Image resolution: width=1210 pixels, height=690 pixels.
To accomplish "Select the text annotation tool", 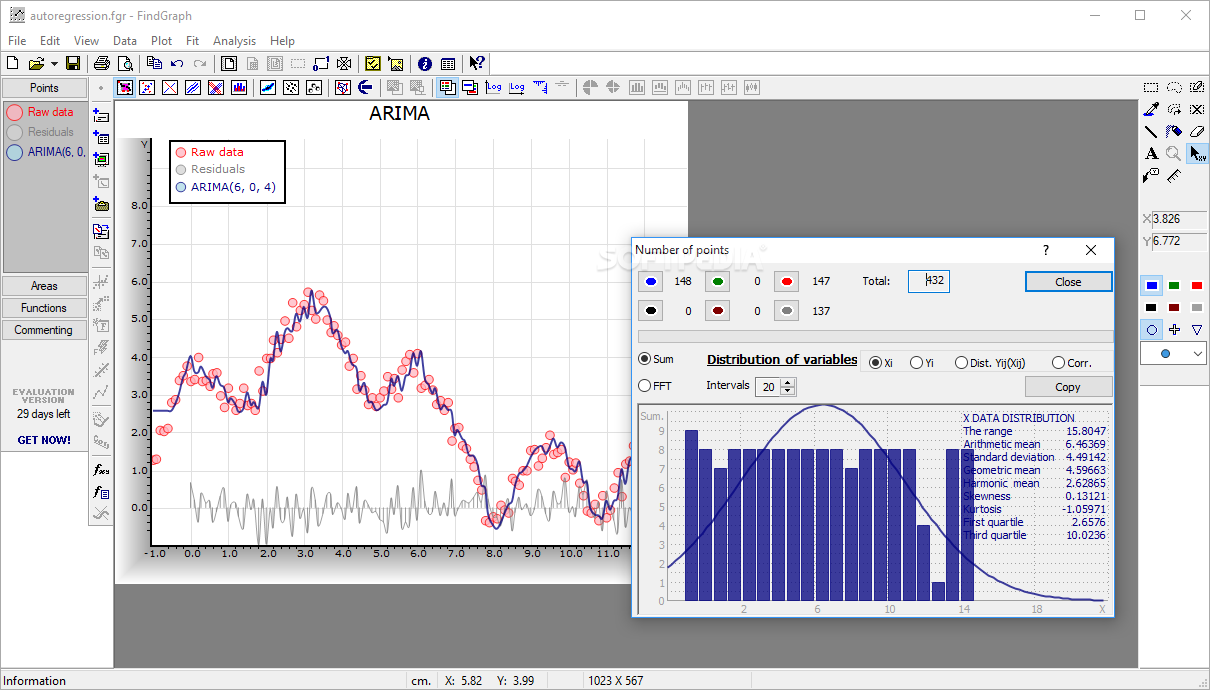I will (x=1151, y=154).
